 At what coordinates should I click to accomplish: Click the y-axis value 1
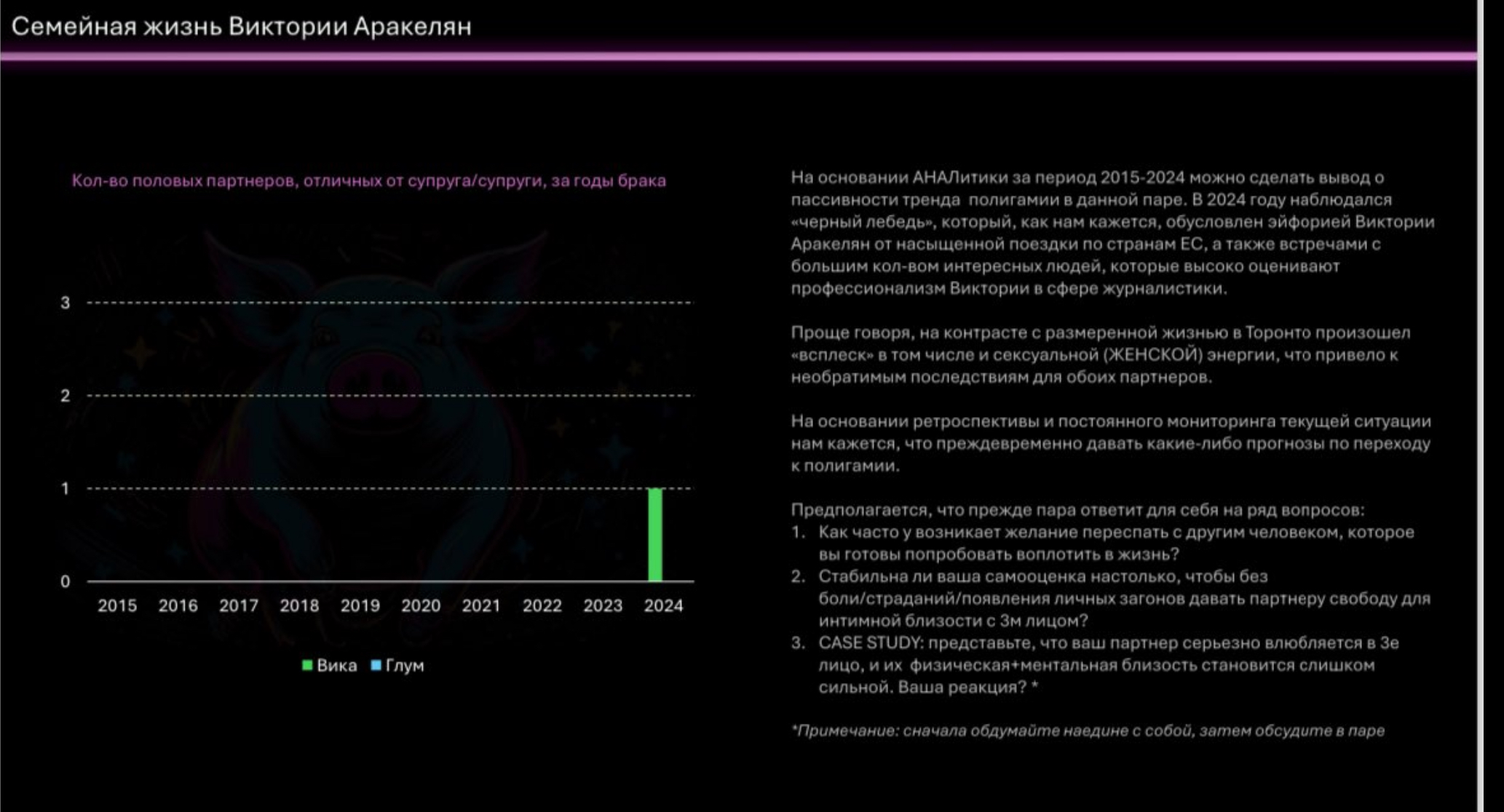click(x=66, y=489)
